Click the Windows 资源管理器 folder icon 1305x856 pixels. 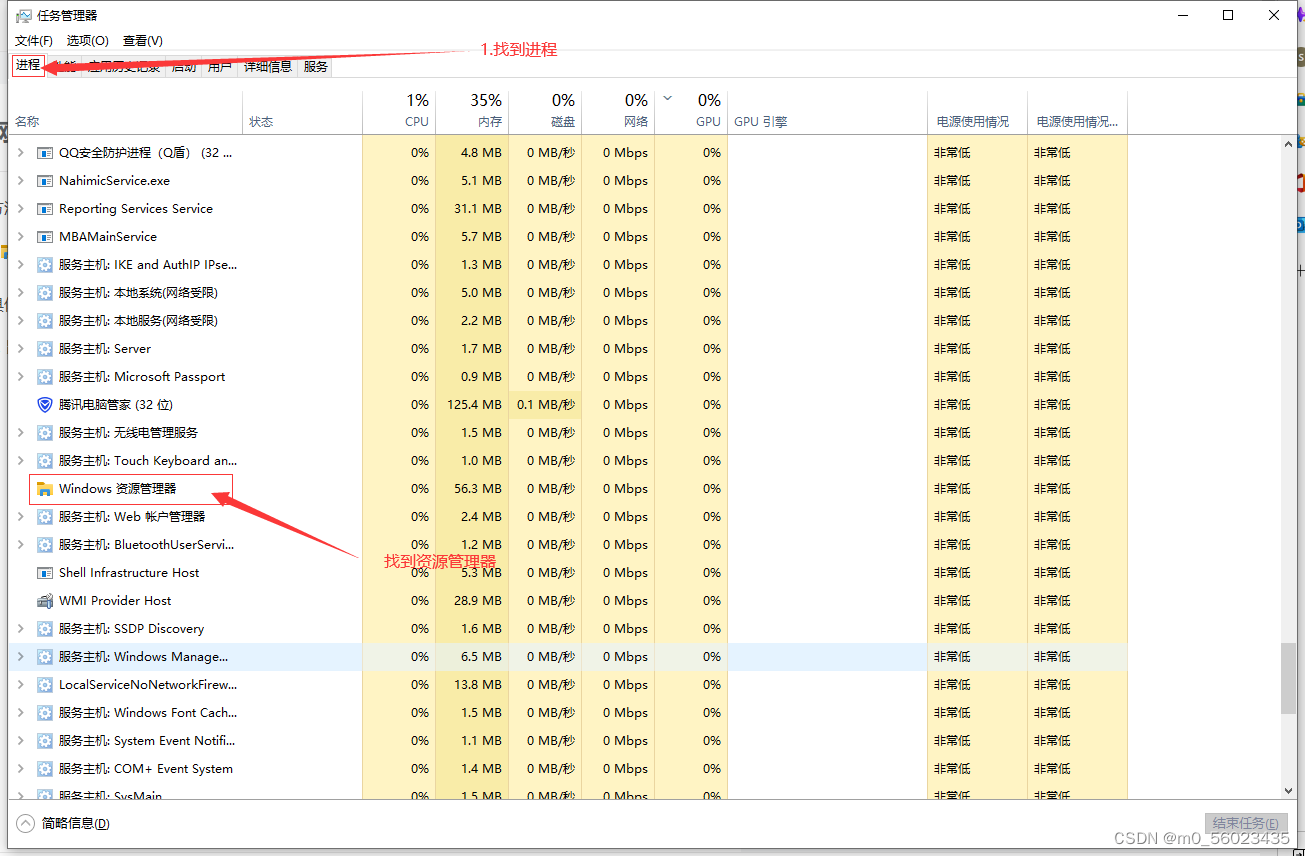point(44,489)
